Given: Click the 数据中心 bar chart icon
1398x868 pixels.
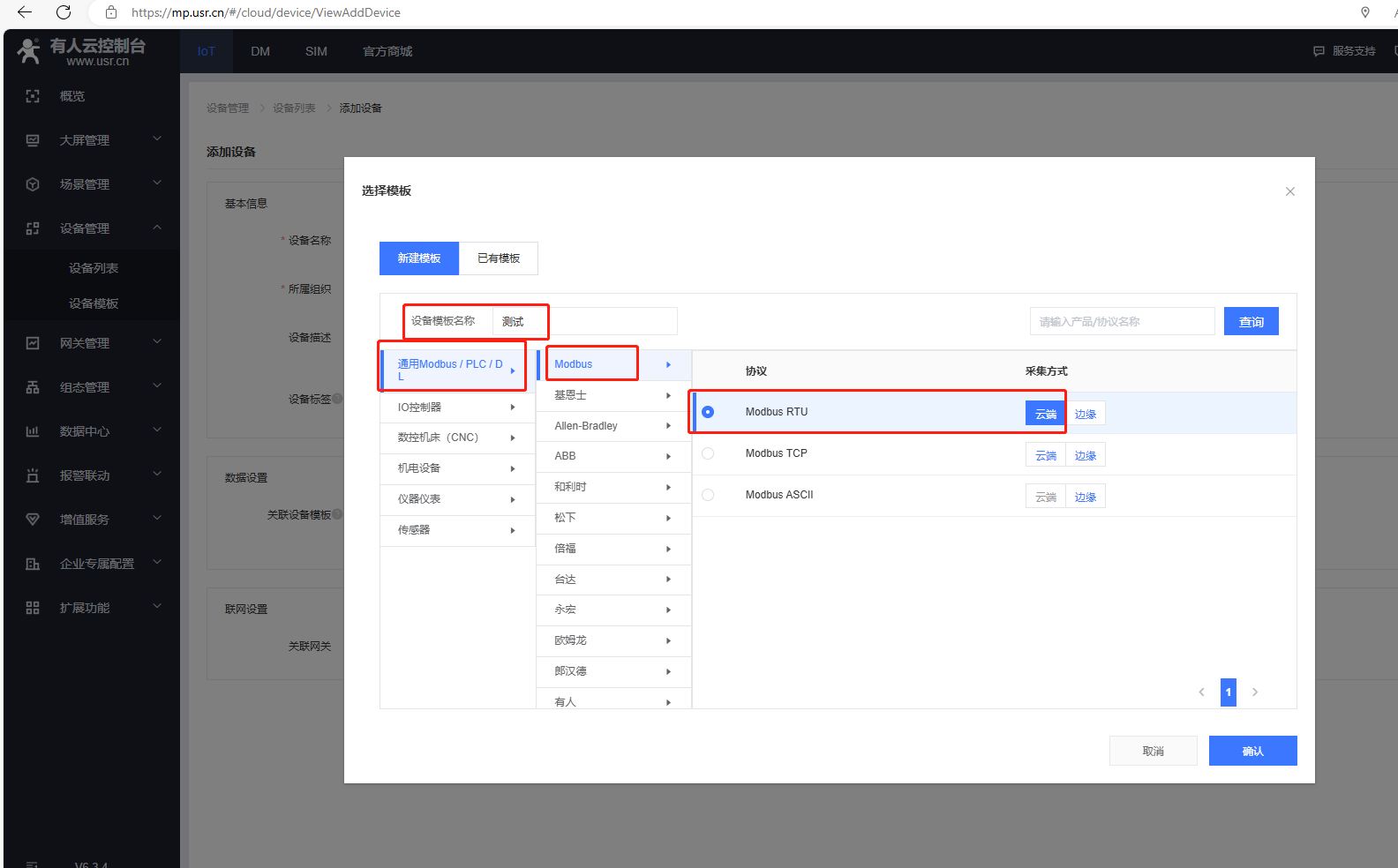Looking at the screenshot, I should tap(33, 431).
